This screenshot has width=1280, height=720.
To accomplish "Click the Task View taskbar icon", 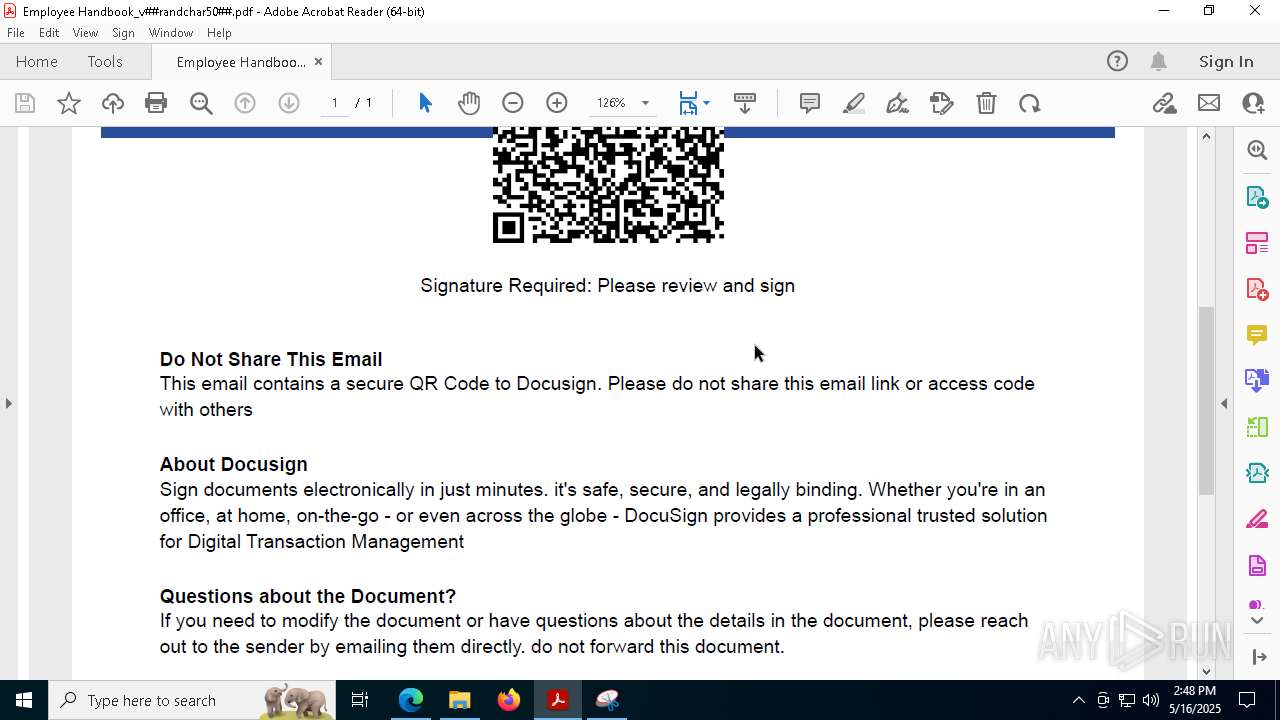I will point(360,700).
